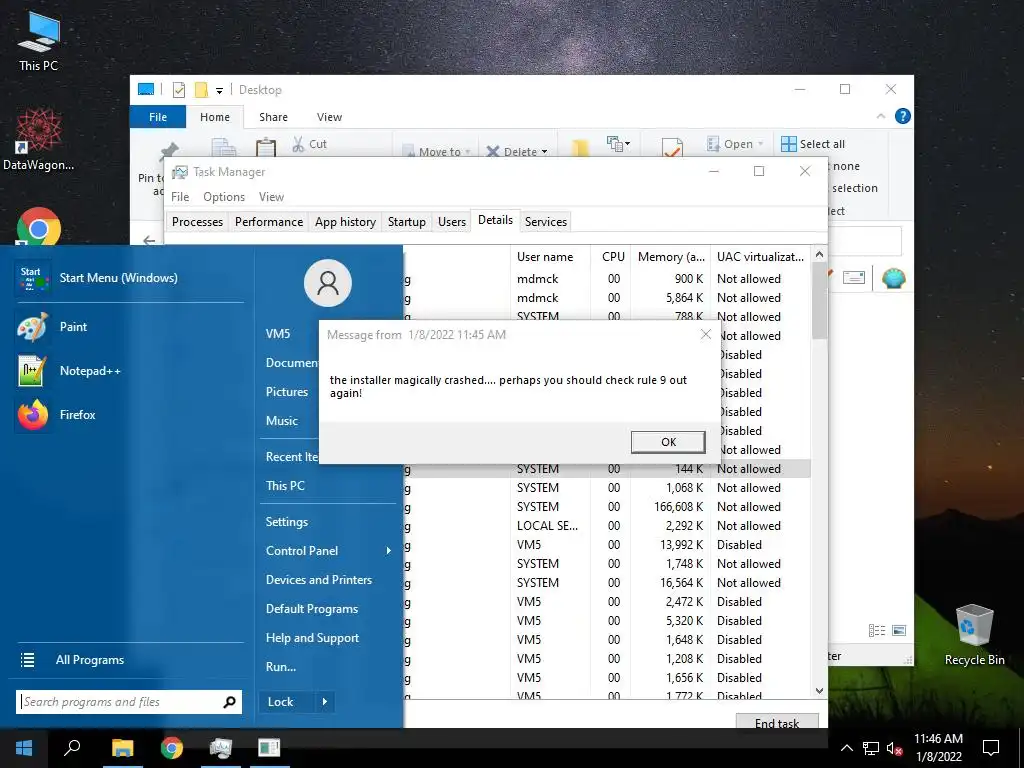Image resolution: width=1024 pixels, height=768 pixels.
Task: Switch to Explorer View ribbon tab
Action: pyautogui.click(x=329, y=117)
